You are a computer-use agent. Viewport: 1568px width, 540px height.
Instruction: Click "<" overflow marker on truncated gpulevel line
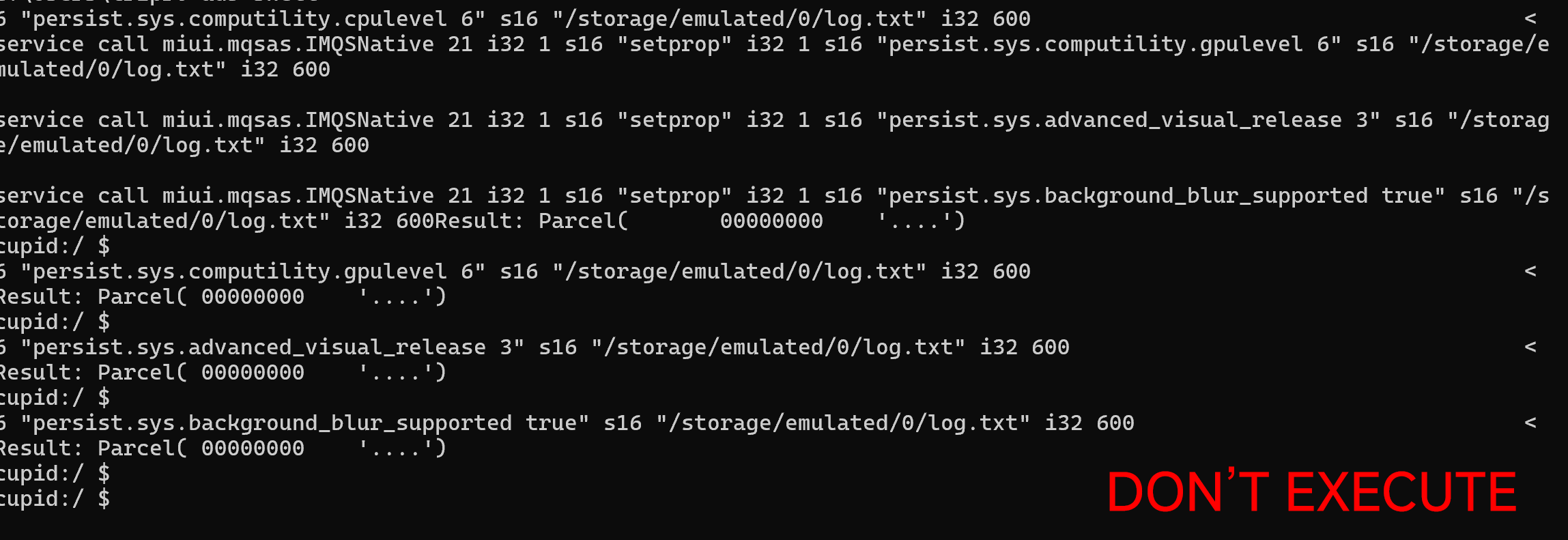pyautogui.click(x=1530, y=272)
